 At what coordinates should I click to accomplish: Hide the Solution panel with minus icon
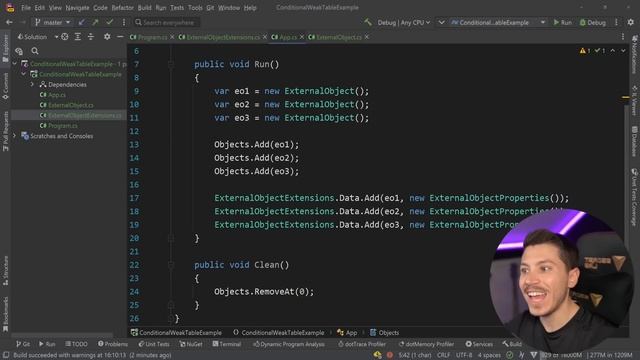[120, 37]
